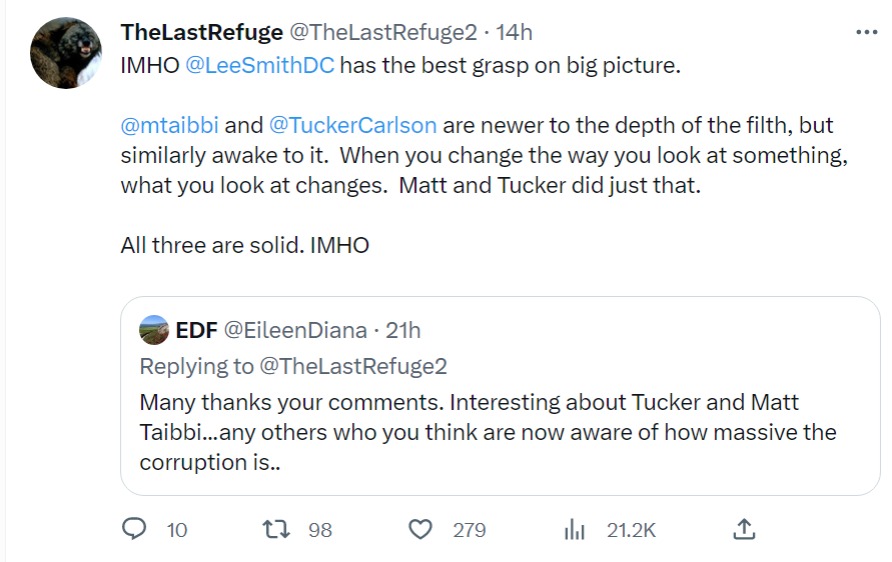The height and width of the screenshot is (562, 892).
Task: Open the three-dot more options menu
Action: coord(866,32)
